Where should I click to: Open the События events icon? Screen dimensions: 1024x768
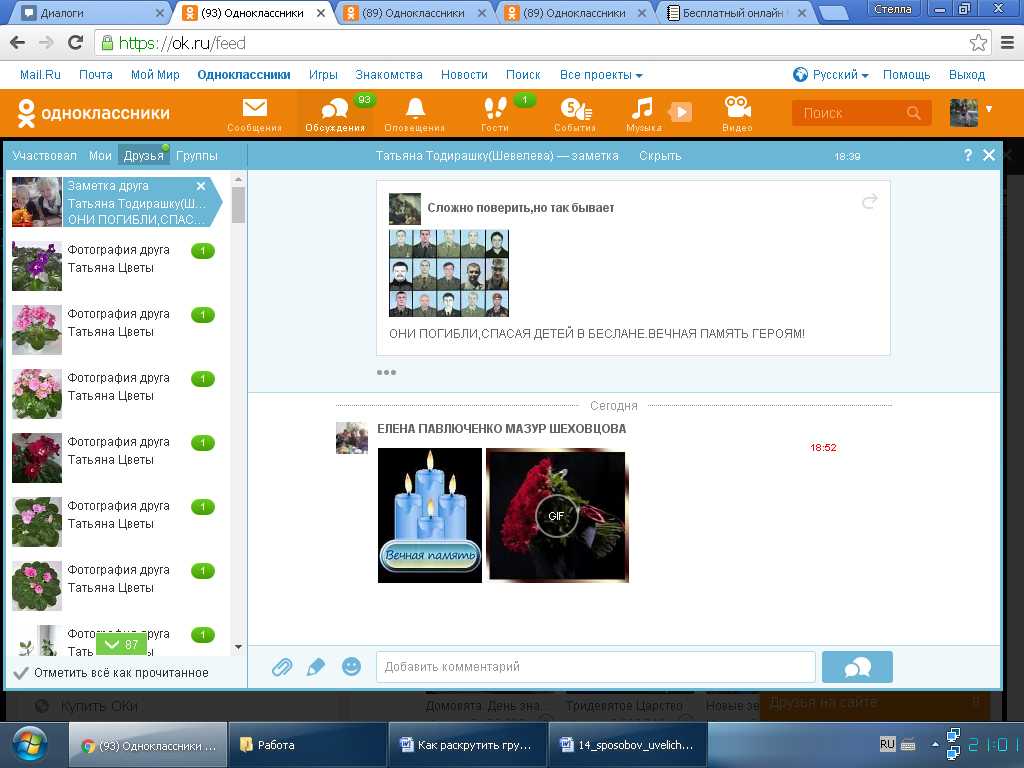tap(575, 114)
